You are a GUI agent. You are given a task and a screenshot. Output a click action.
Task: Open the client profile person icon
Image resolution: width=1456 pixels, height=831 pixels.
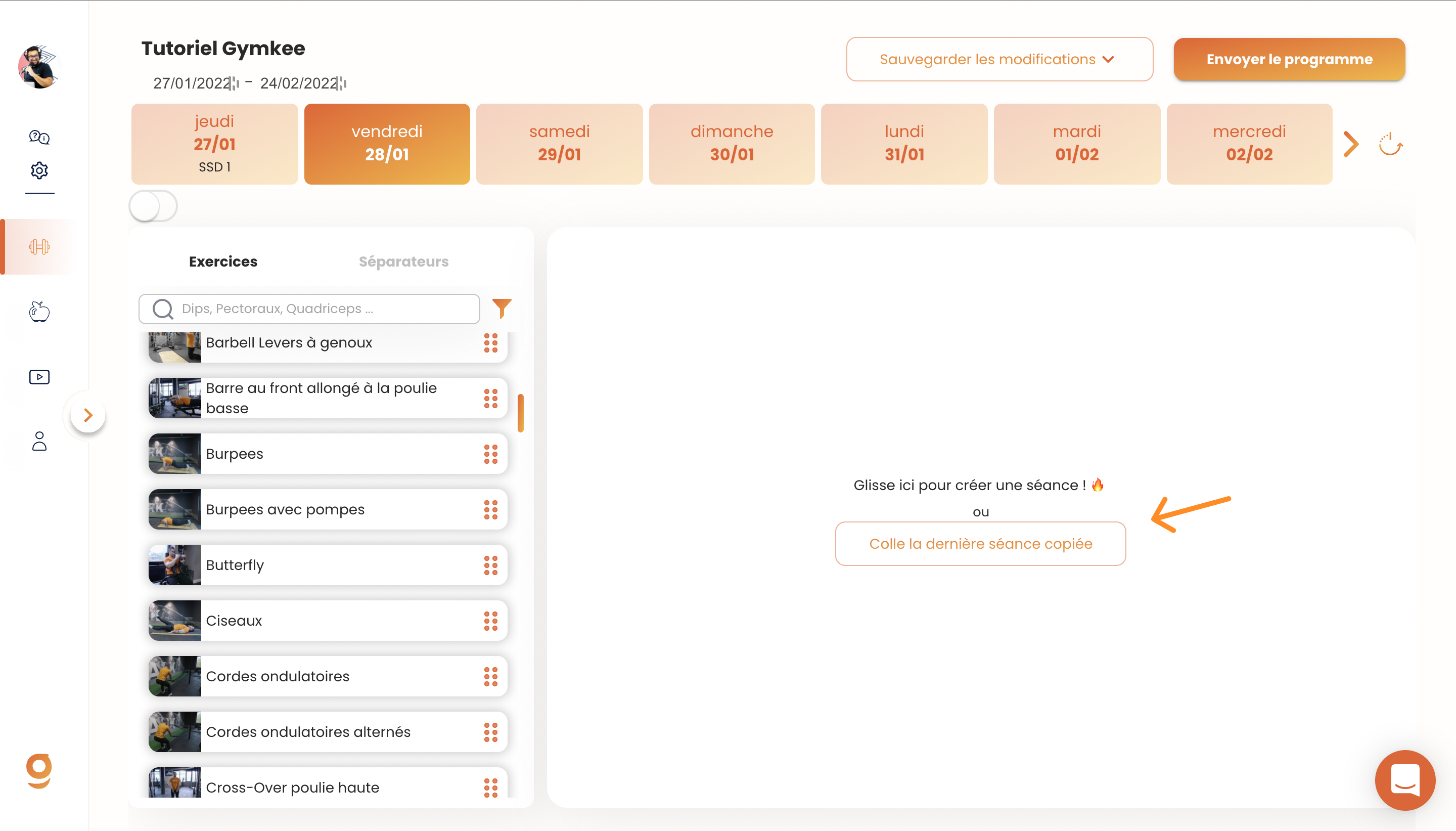pyautogui.click(x=39, y=441)
